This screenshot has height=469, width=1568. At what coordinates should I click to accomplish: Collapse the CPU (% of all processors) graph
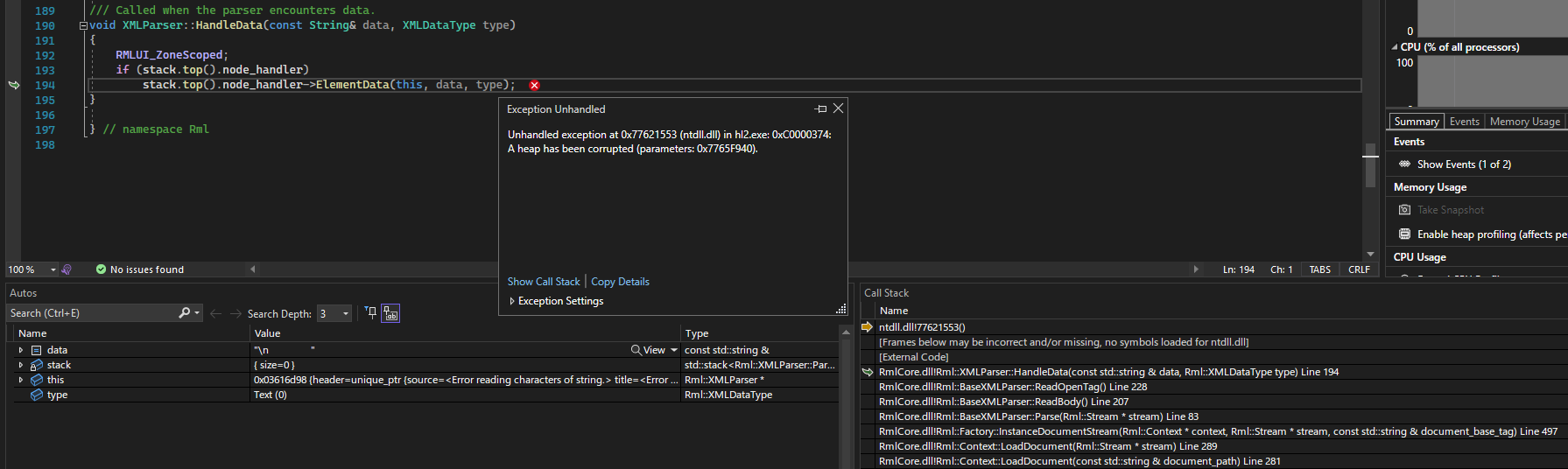point(1394,47)
